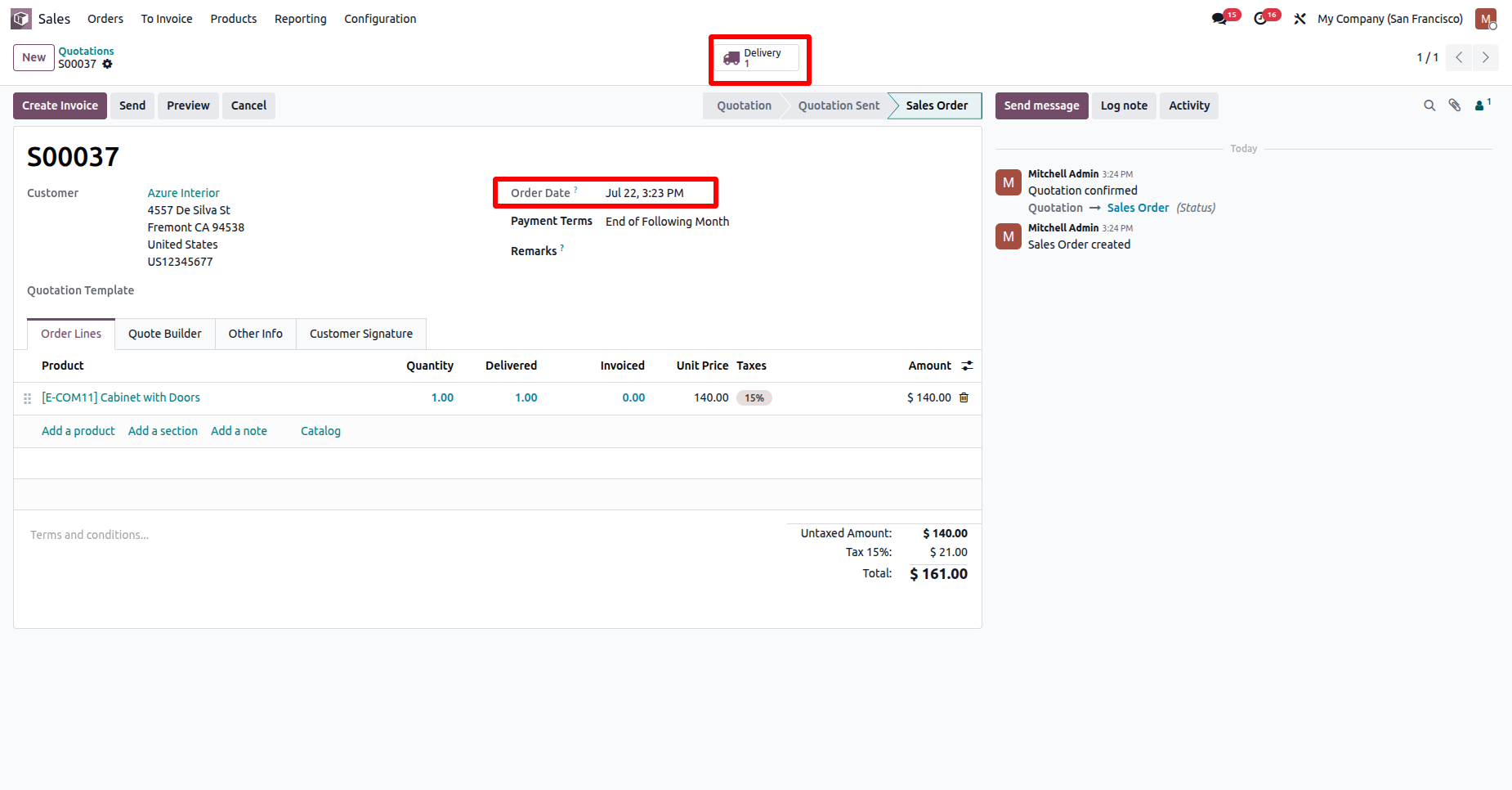The image size is (1512, 790).
Task: Click the quantity 1.00 cell
Action: (442, 397)
